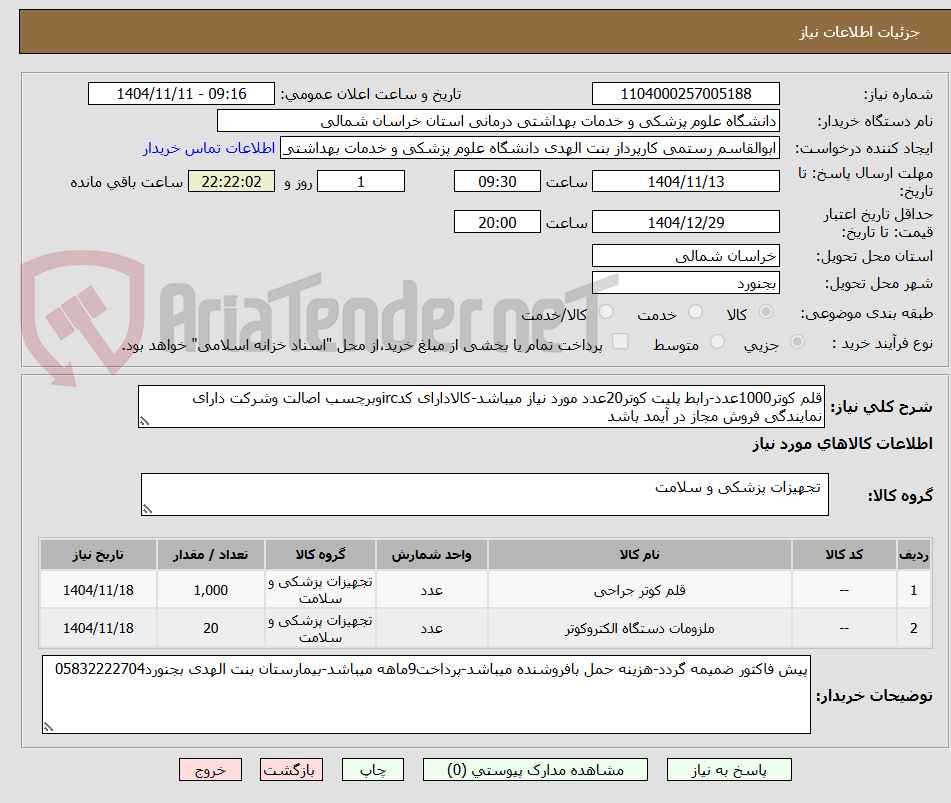The width and height of the screenshot is (951, 803).
Task: Click the remaining time field 22:22:02
Action: click(231, 181)
